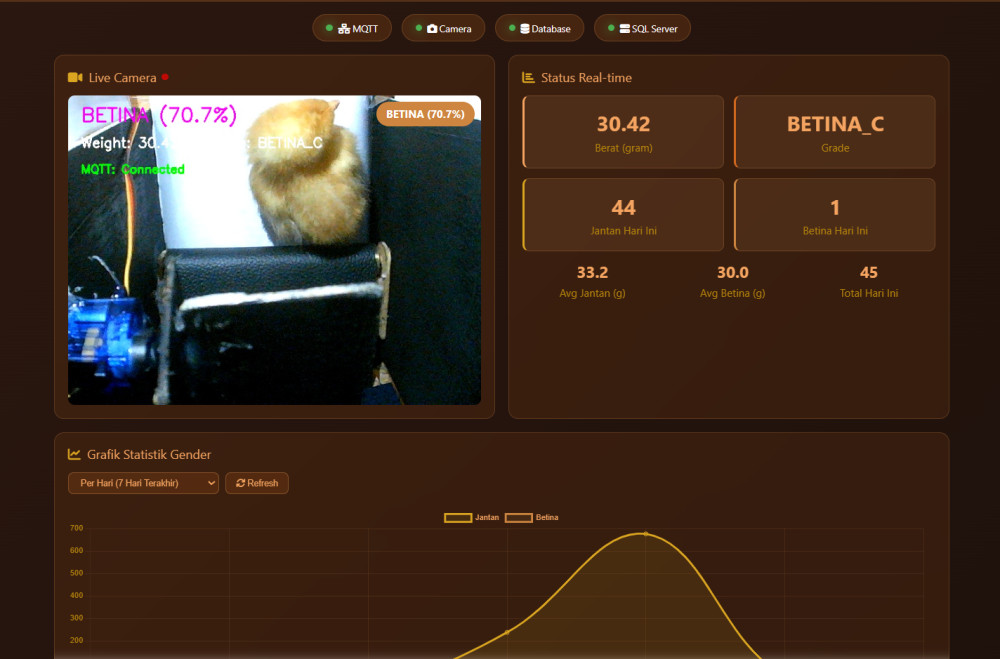Click the live camera video feed

coord(274,280)
